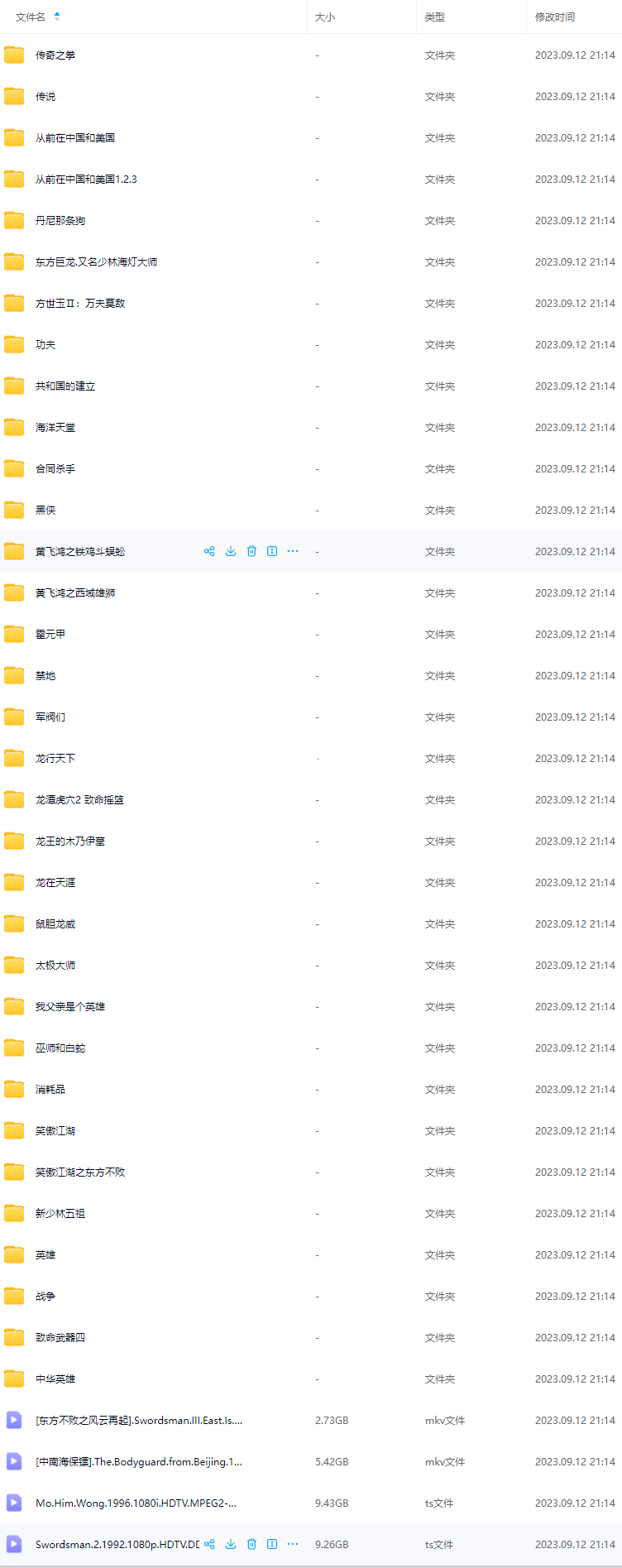The width and height of the screenshot is (622, 1568).
Task: Sort by 修改时间 column header
Action: [x=554, y=17]
